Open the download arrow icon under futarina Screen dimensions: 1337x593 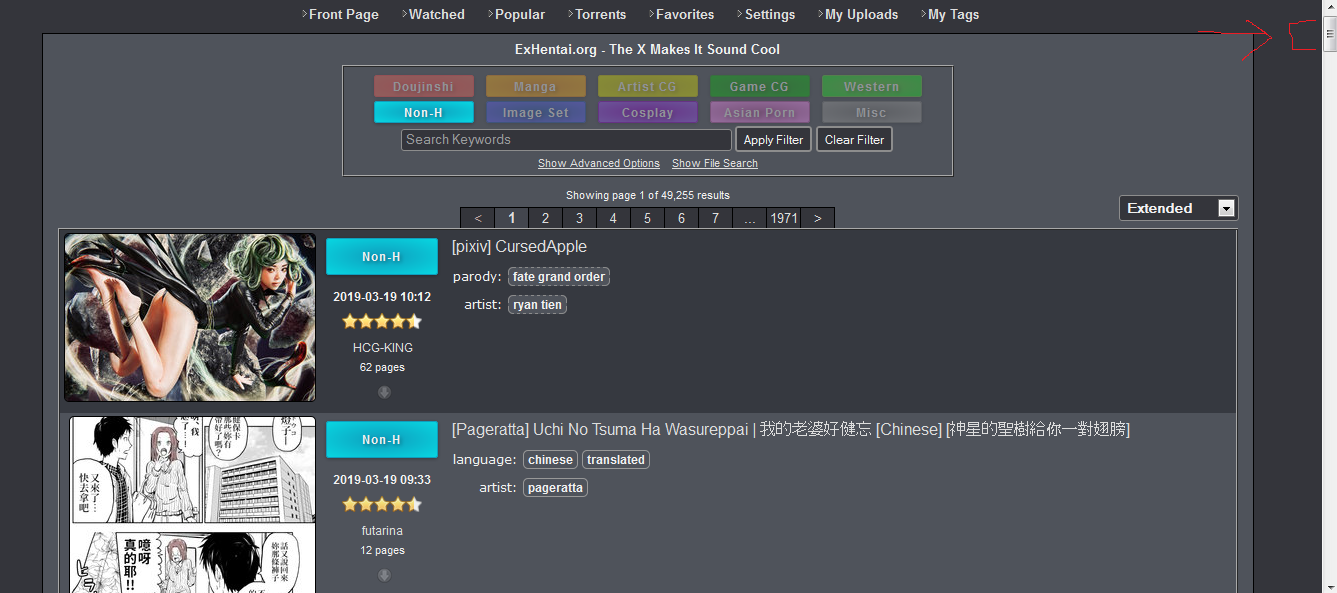pyautogui.click(x=384, y=575)
